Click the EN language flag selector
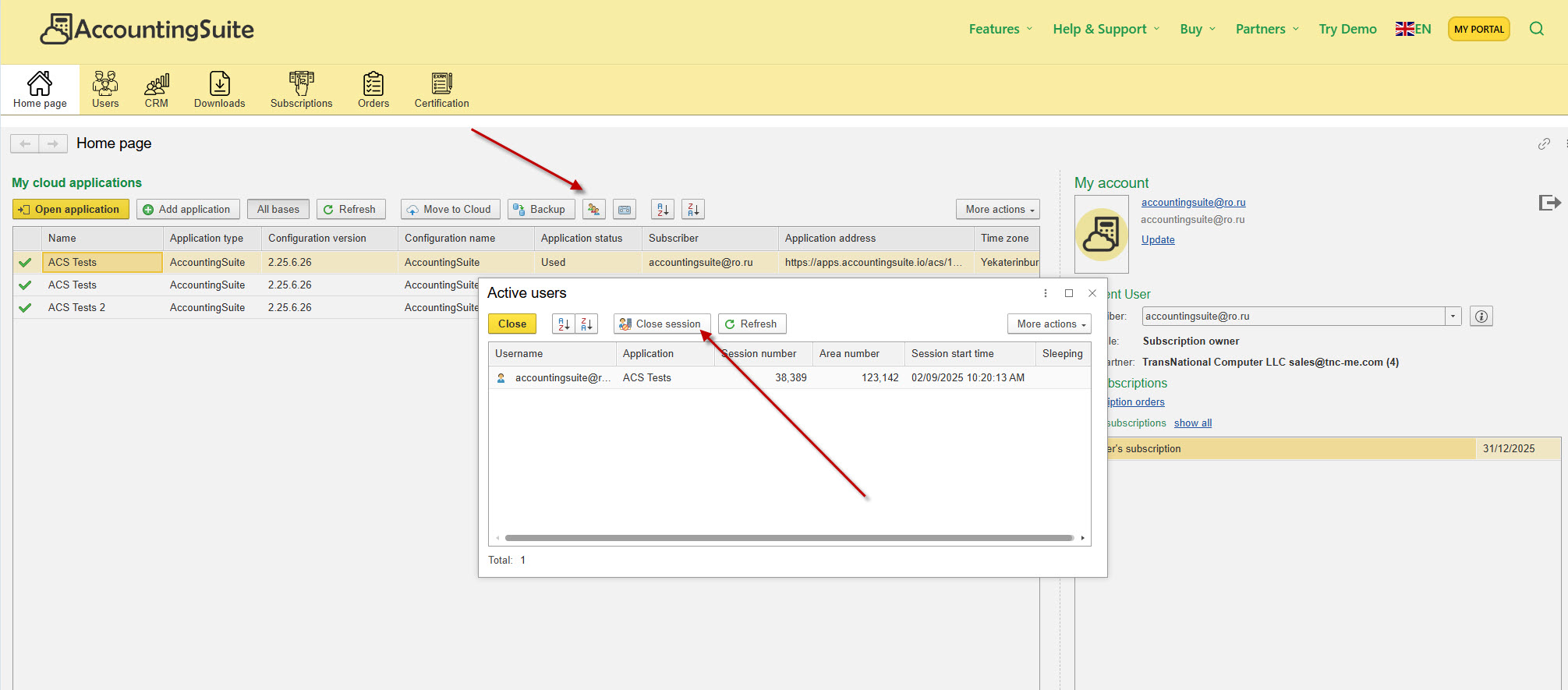 tap(1413, 29)
